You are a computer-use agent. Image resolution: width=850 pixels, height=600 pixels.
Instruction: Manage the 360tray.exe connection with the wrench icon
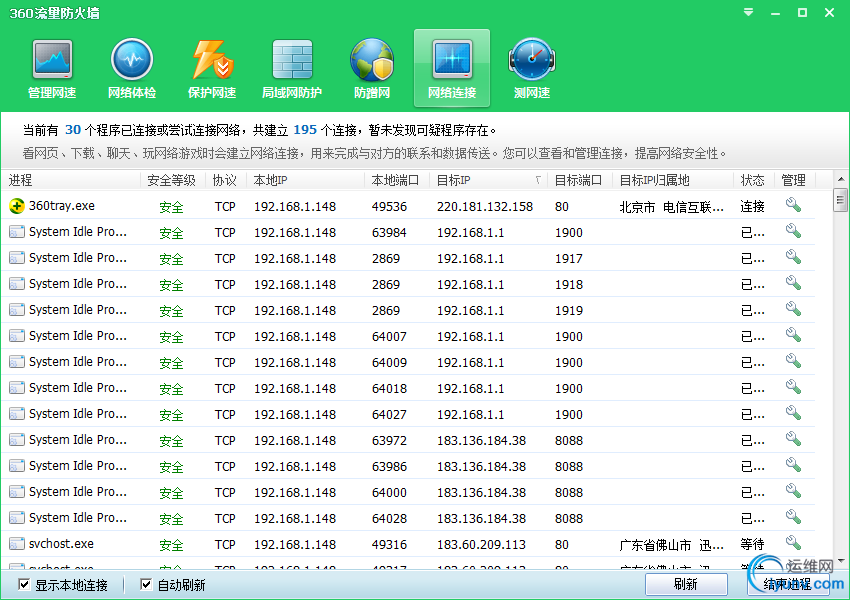(x=793, y=205)
